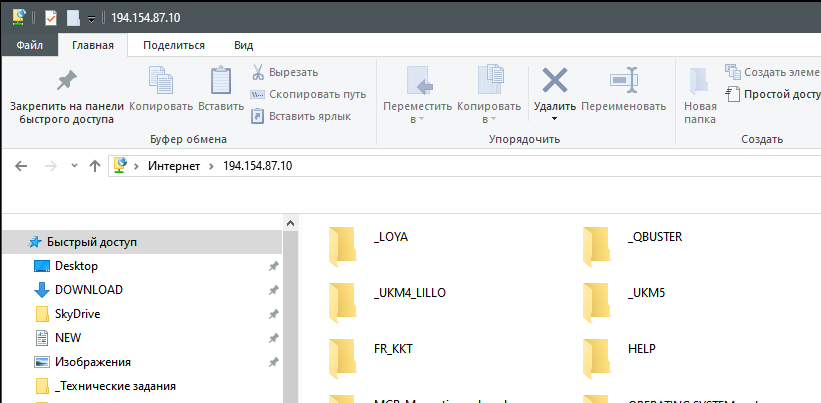Open the recent locations dropdown arrow
821x403 pixels.
pyautogui.click(x=73, y=165)
